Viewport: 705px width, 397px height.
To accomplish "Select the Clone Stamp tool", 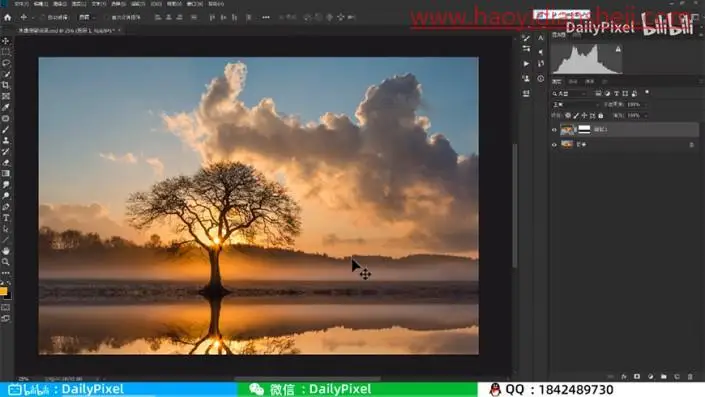I will [6, 140].
